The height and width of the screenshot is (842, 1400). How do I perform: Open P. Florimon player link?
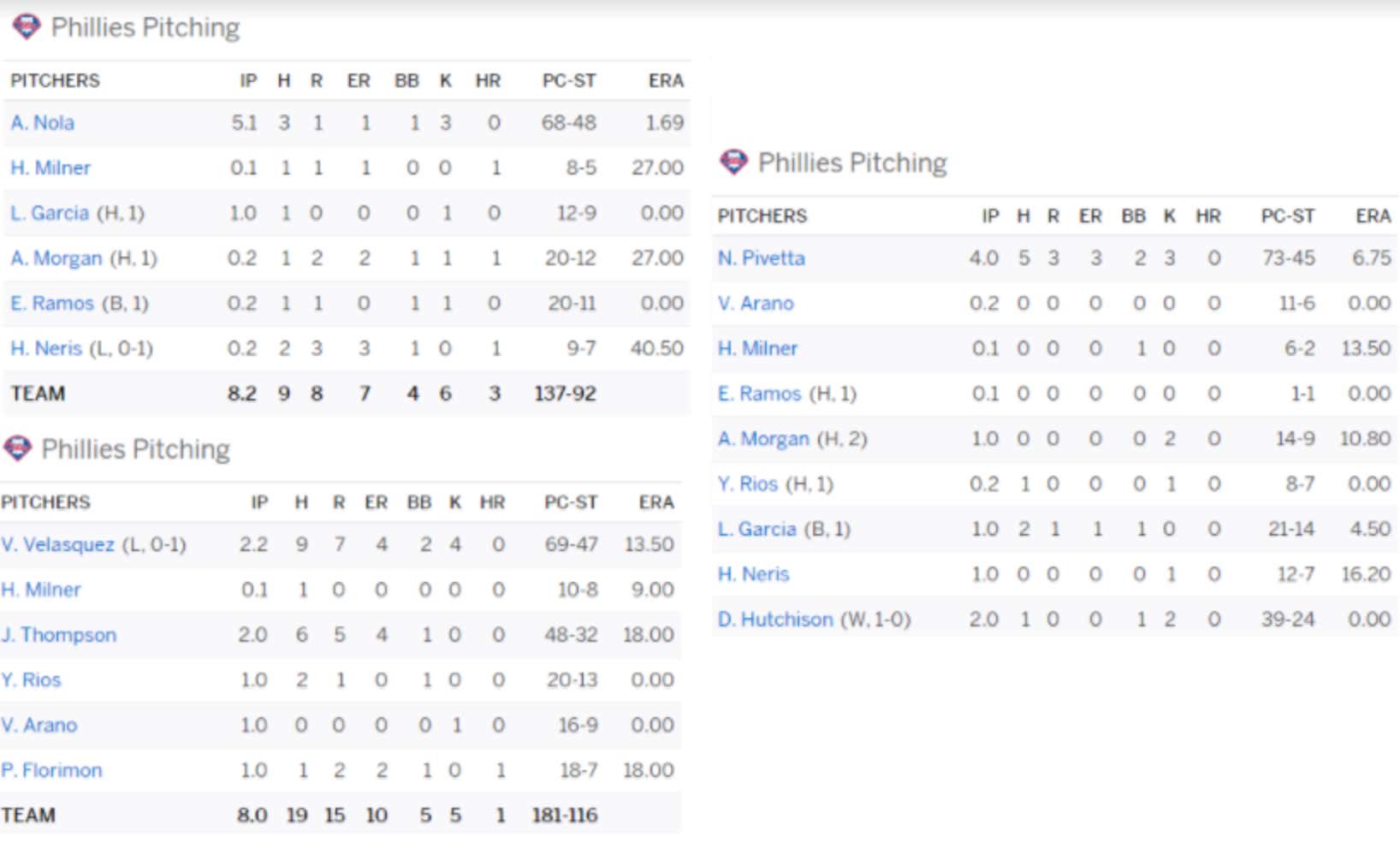(x=51, y=770)
